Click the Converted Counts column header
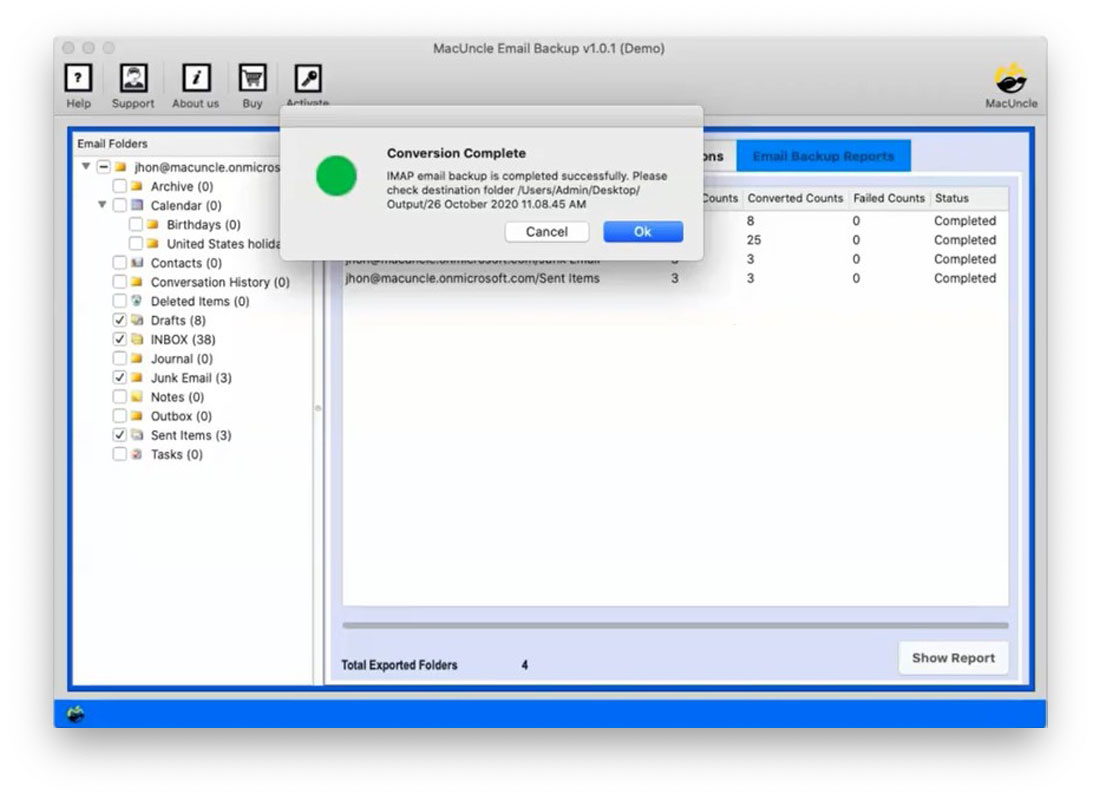1096x799 pixels. point(795,199)
